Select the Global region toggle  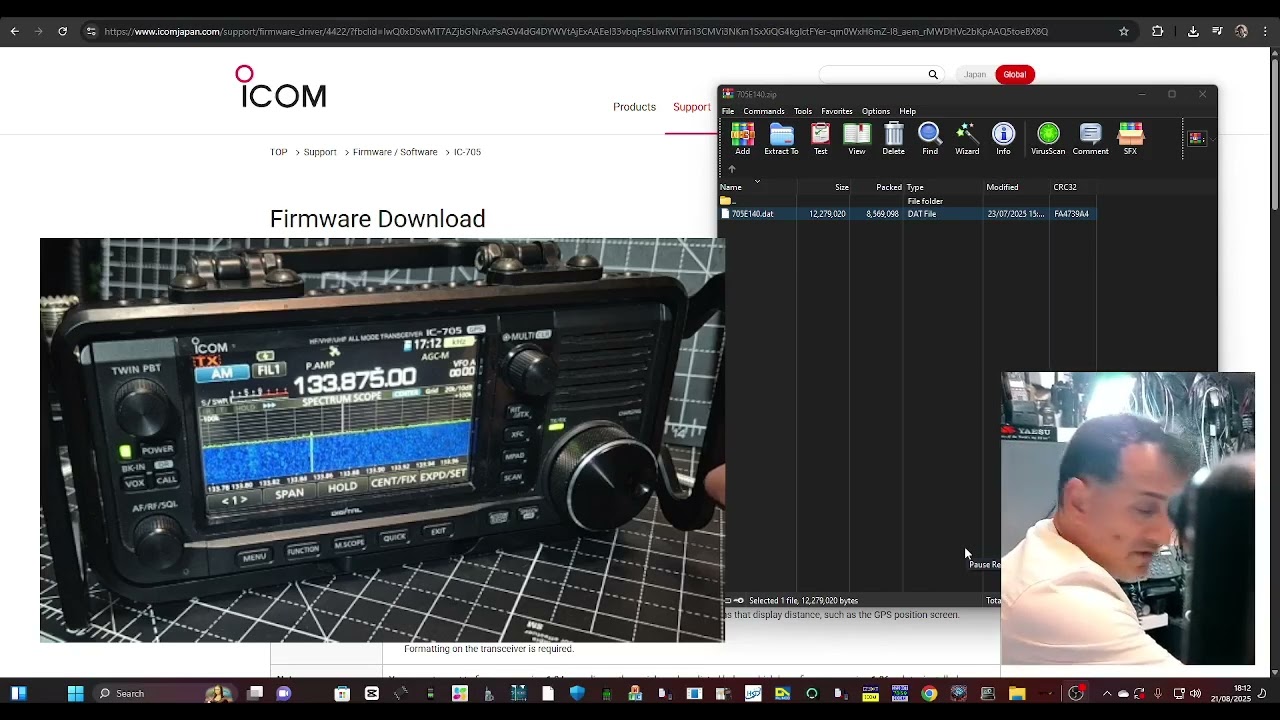click(x=1015, y=74)
